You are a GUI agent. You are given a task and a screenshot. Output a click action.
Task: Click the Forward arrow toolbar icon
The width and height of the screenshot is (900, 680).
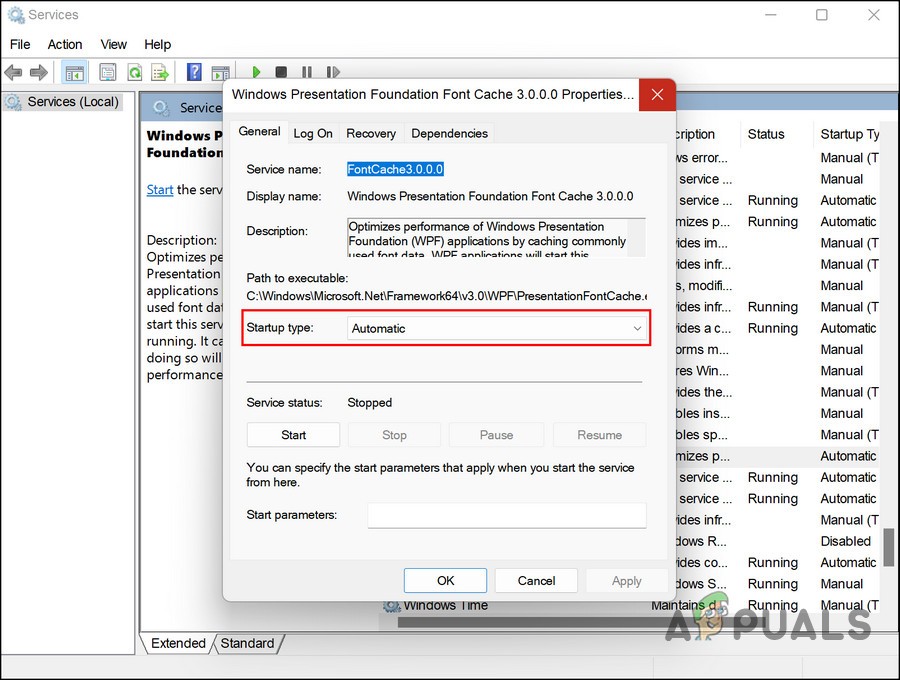pos(38,72)
